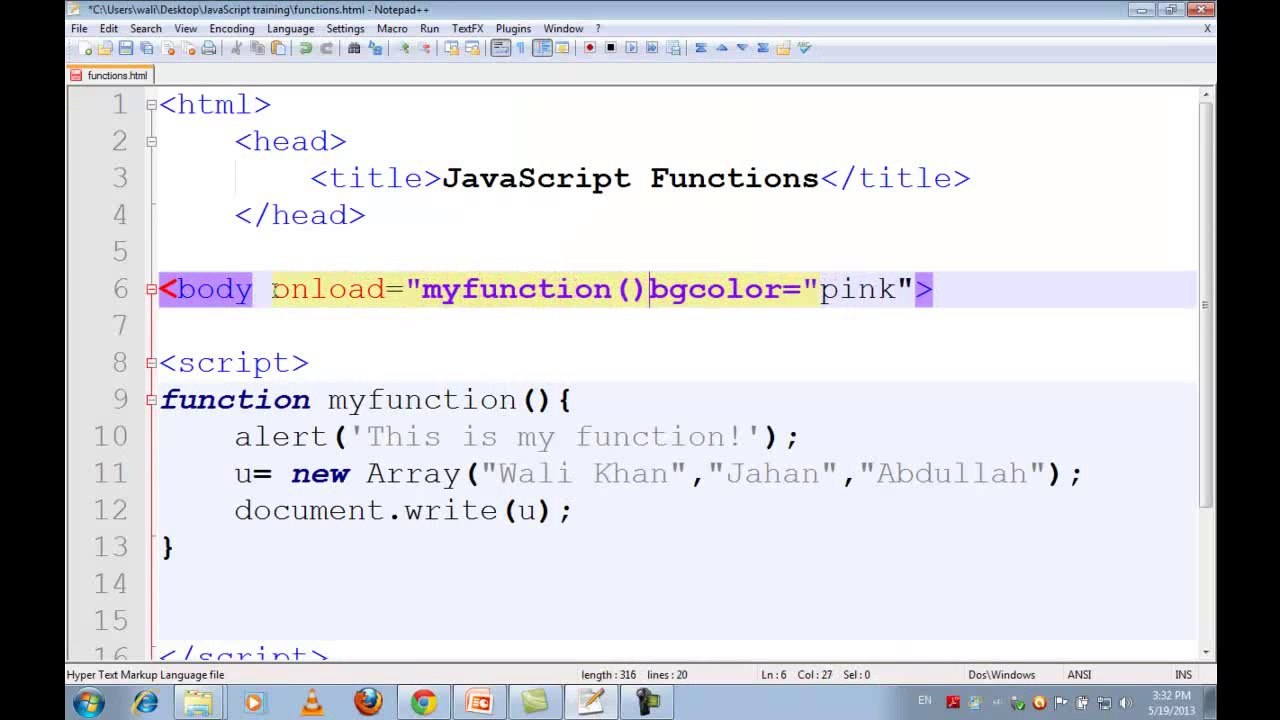Open the File menu
The height and width of the screenshot is (720, 1280).
(79, 29)
